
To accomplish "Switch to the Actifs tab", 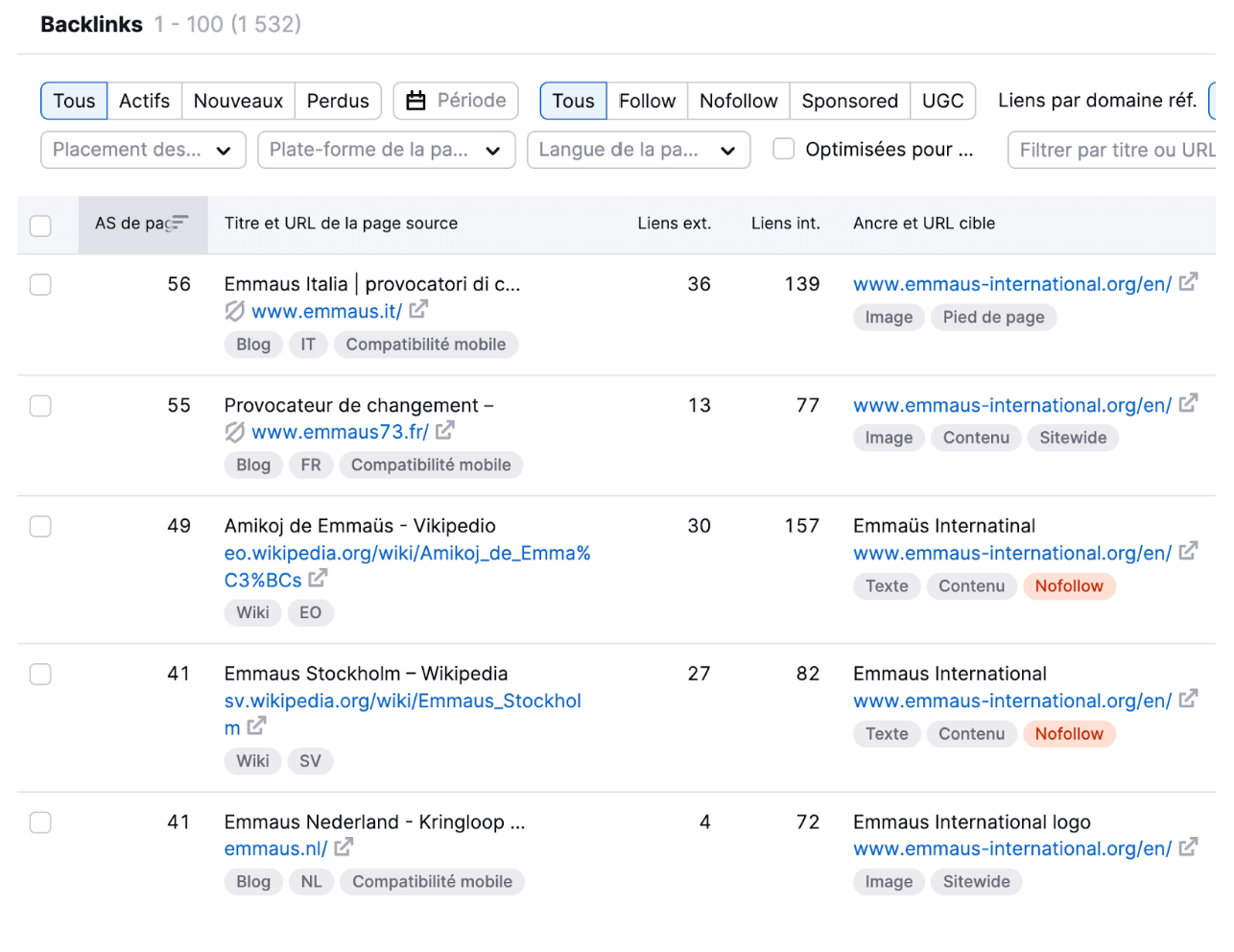I will click(x=144, y=101).
